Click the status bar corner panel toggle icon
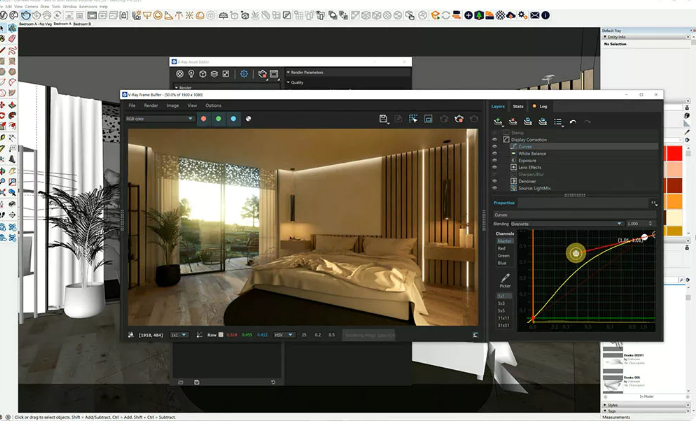The image size is (697, 424). [475, 335]
